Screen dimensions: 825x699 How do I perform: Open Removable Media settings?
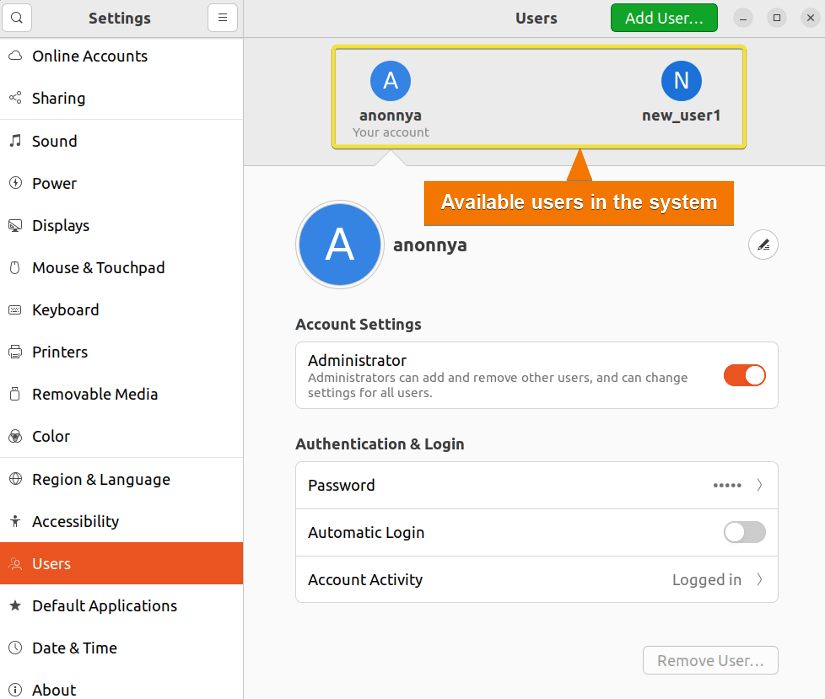[122, 394]
